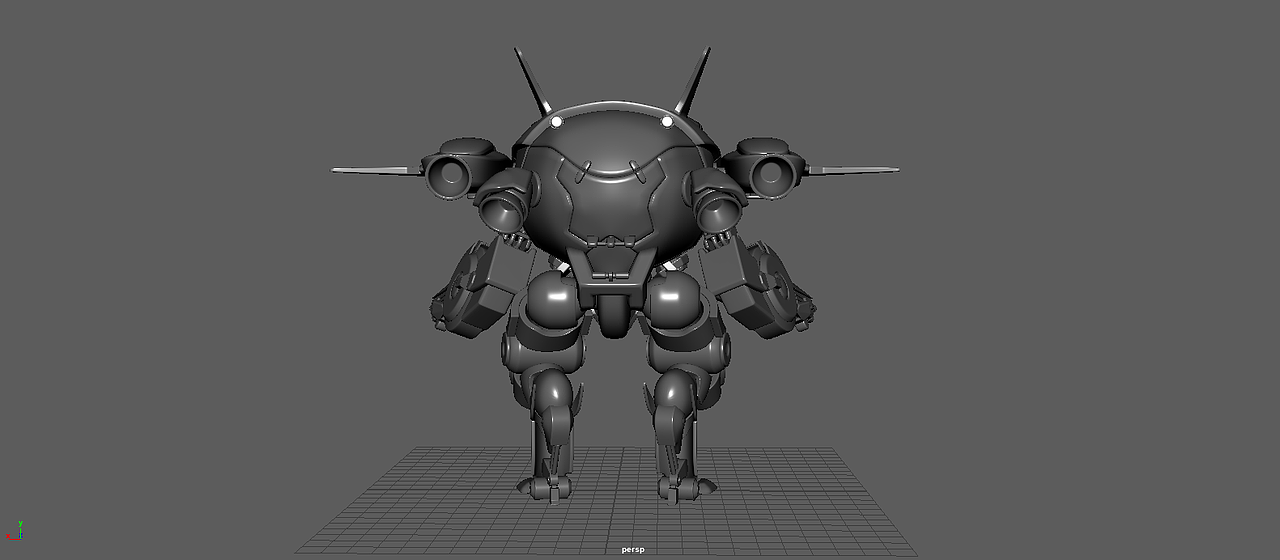Click the XYZ axis orientation gizmo
The image size is (1280, 560).
[15, 531]
